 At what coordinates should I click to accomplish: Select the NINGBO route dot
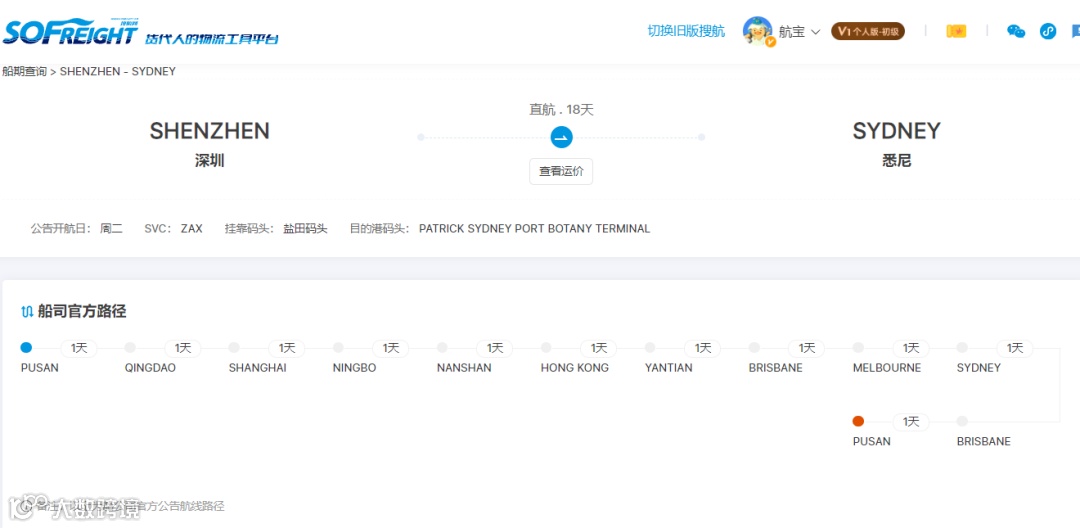point(338,348)
